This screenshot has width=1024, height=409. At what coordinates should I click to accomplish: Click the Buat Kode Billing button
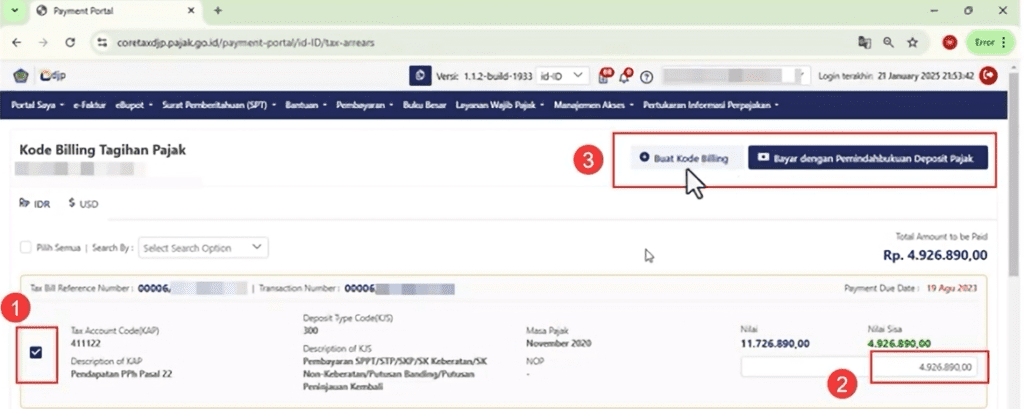[684, 158]
